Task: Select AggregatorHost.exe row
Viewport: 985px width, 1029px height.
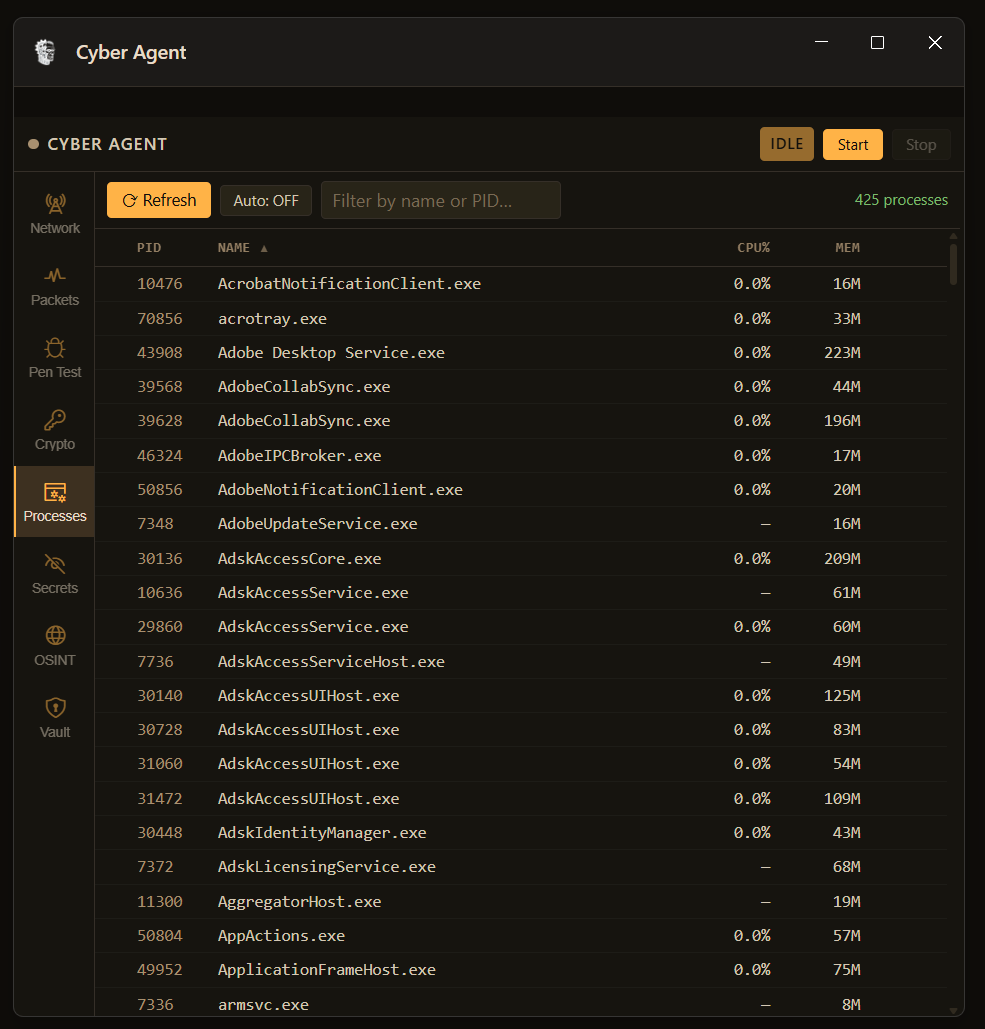Action: pyautogui.click(x=521, y=902)
